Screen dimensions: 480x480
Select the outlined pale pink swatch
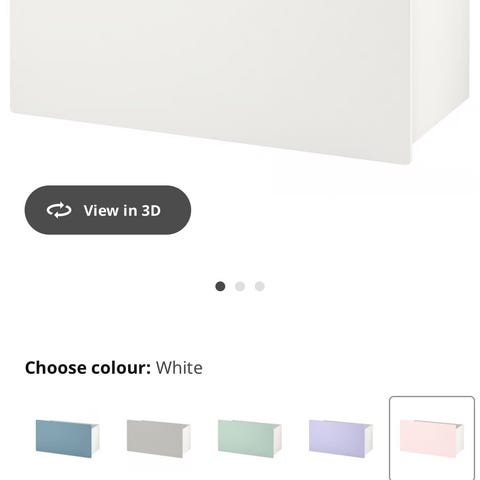click(432, 439)
